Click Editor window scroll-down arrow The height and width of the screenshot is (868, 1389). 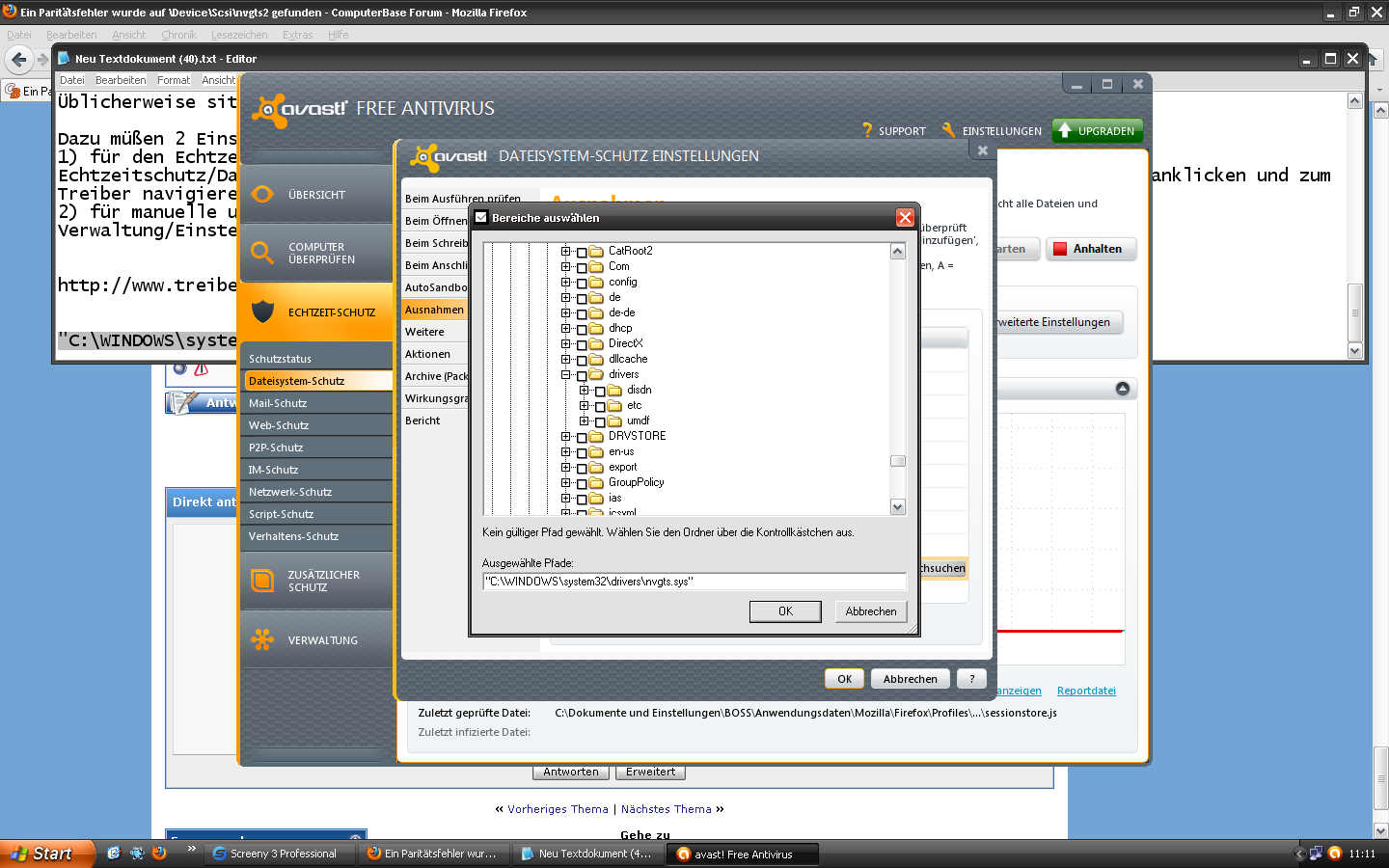pyautogui.click(x=1354, y=351)
